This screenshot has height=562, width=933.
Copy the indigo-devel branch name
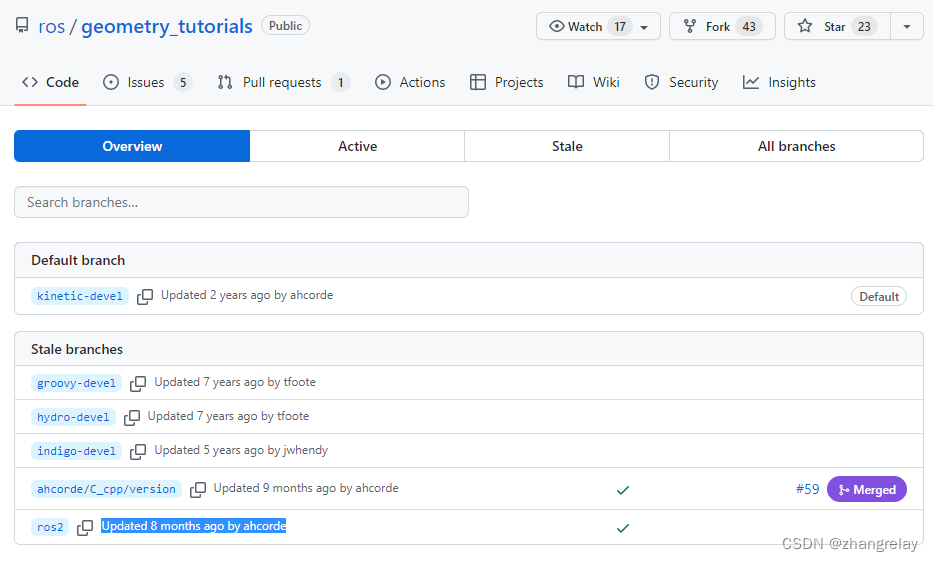137,451
